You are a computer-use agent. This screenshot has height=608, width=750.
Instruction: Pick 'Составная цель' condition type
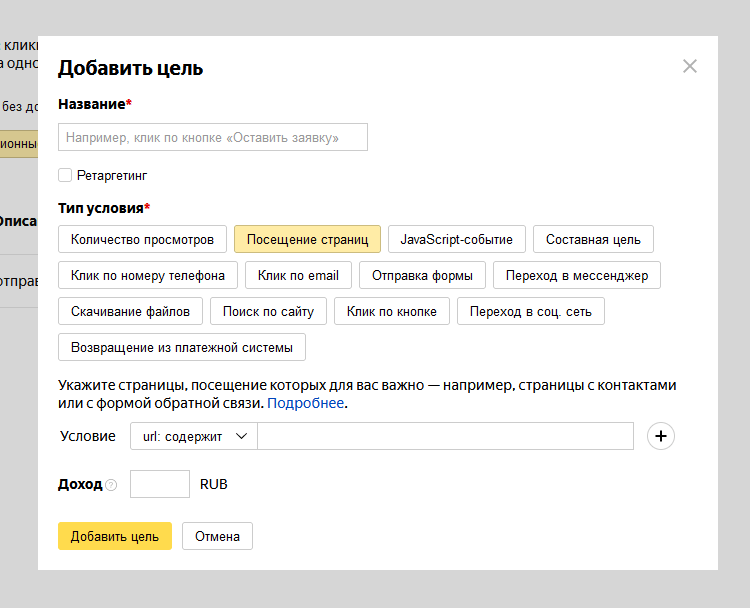tap(593, 240)
